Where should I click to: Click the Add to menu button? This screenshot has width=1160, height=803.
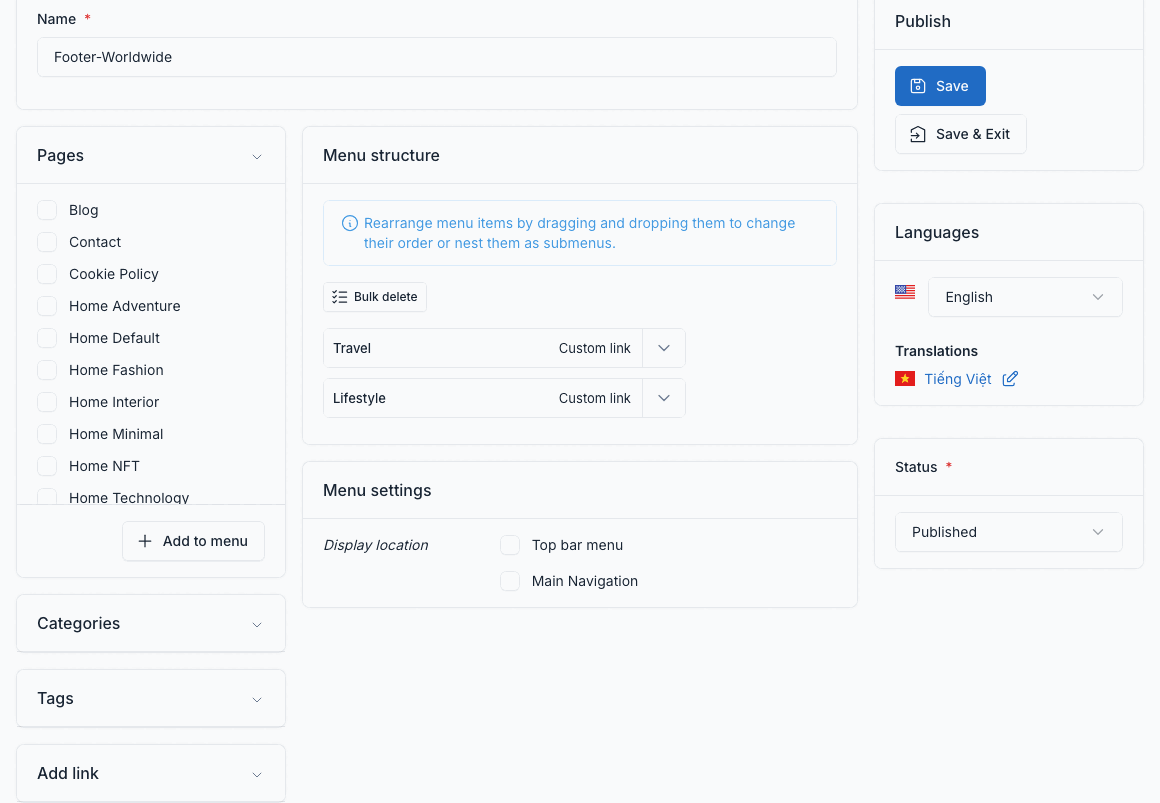pos(193,541)
